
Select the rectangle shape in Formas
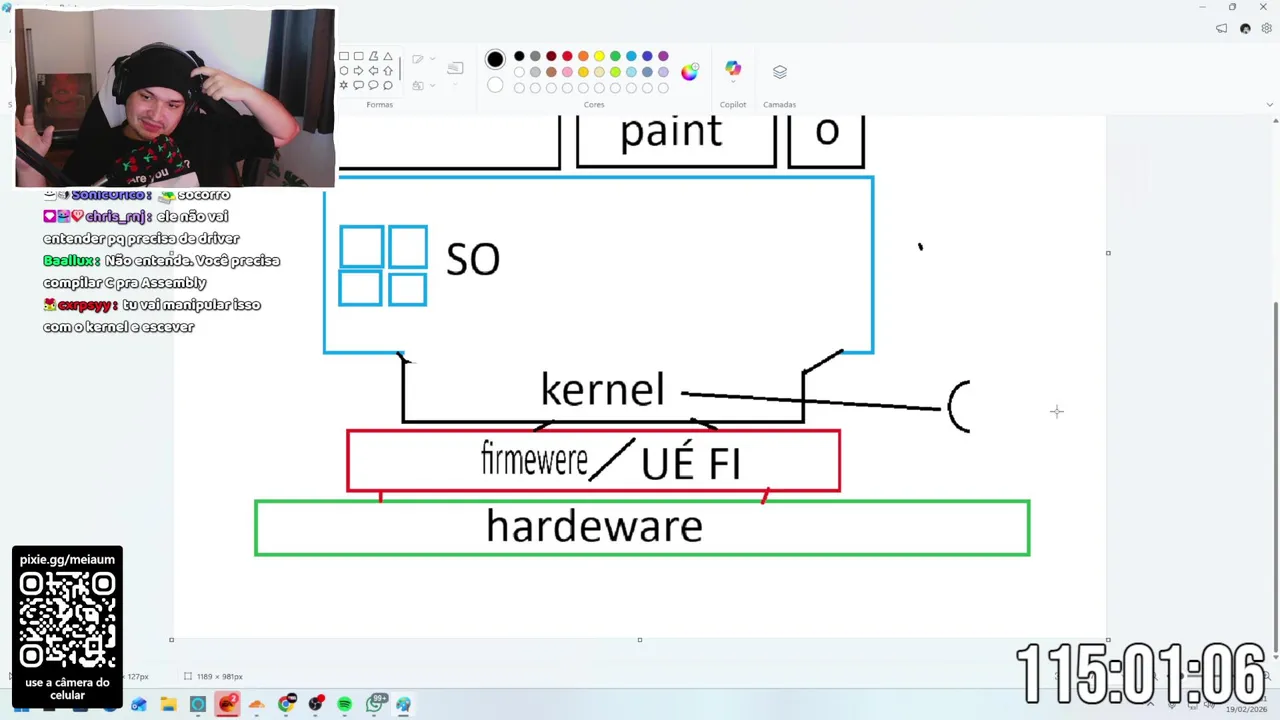tap(344, 56)
